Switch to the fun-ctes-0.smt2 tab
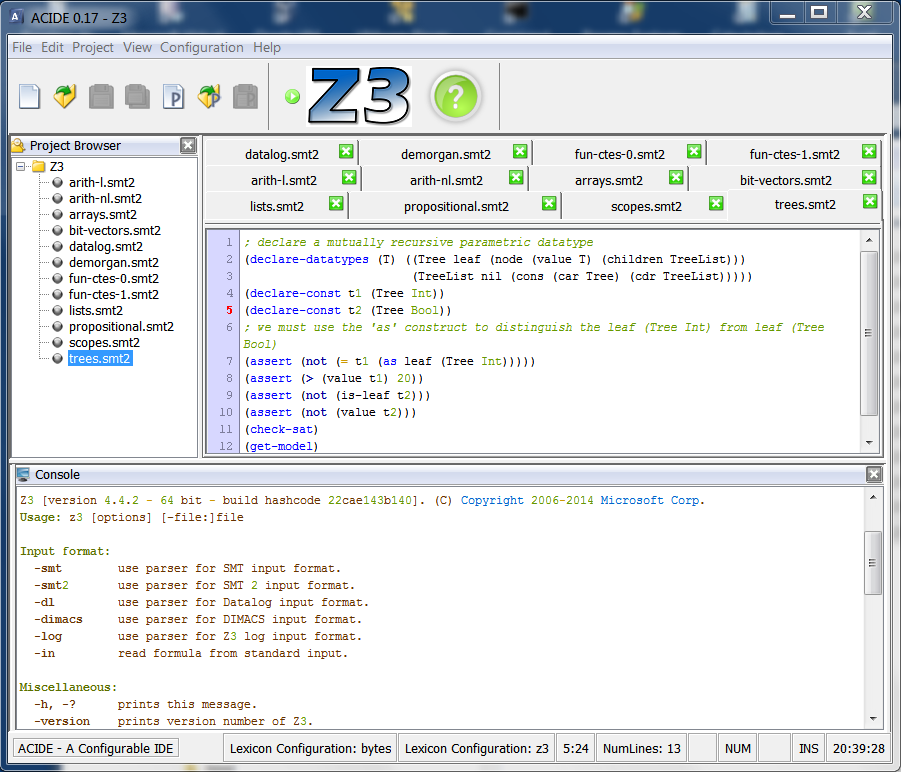 pos(619,154)
